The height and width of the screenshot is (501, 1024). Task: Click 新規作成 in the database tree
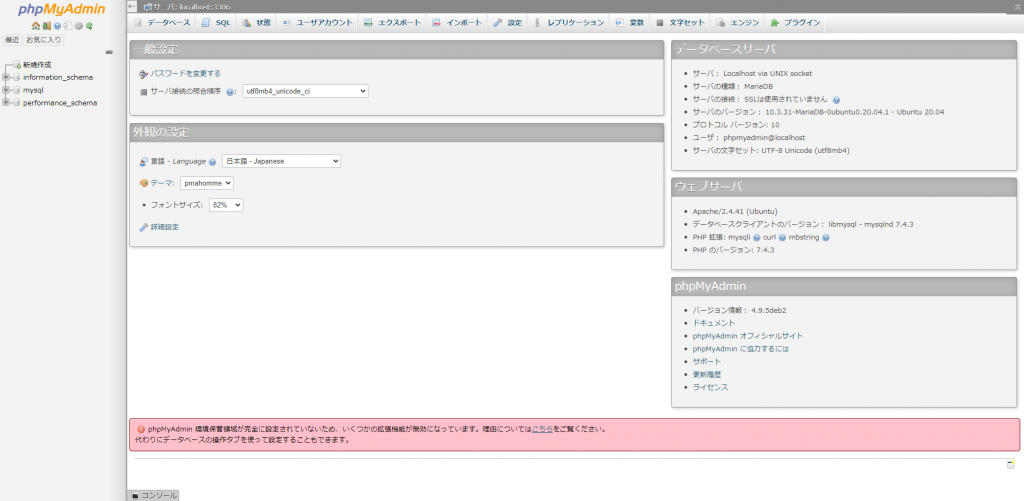(x=37, y=65)
